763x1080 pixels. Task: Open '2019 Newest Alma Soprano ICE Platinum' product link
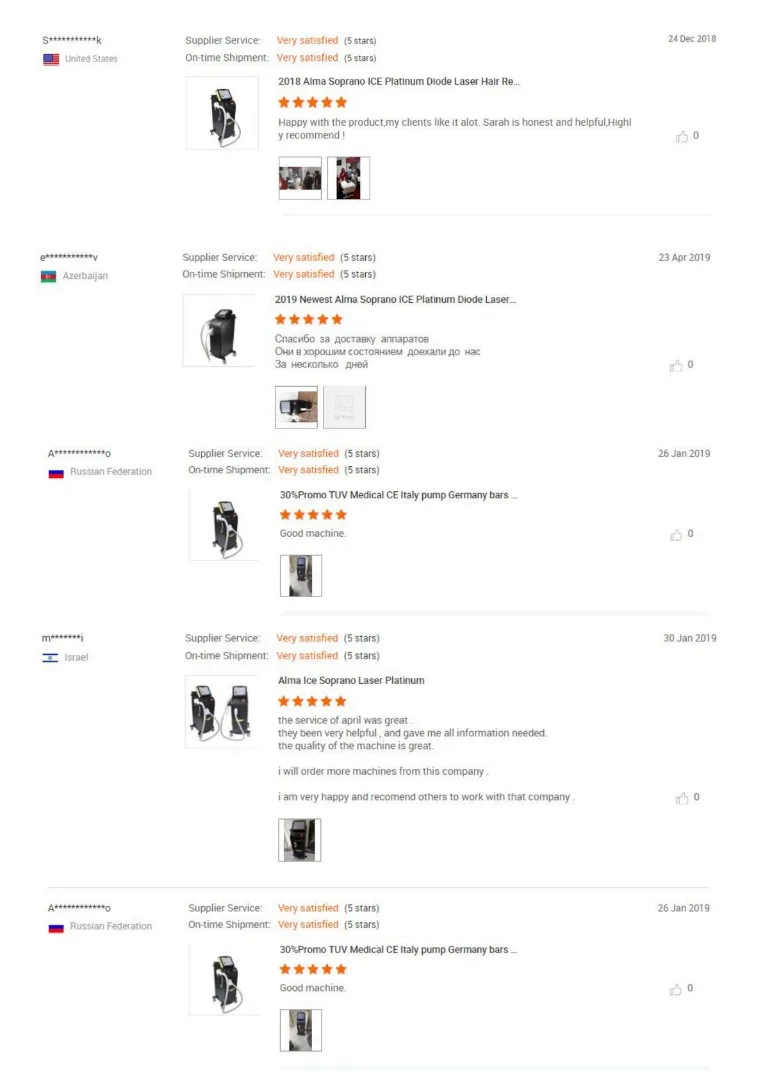click(x=395, y=299)
